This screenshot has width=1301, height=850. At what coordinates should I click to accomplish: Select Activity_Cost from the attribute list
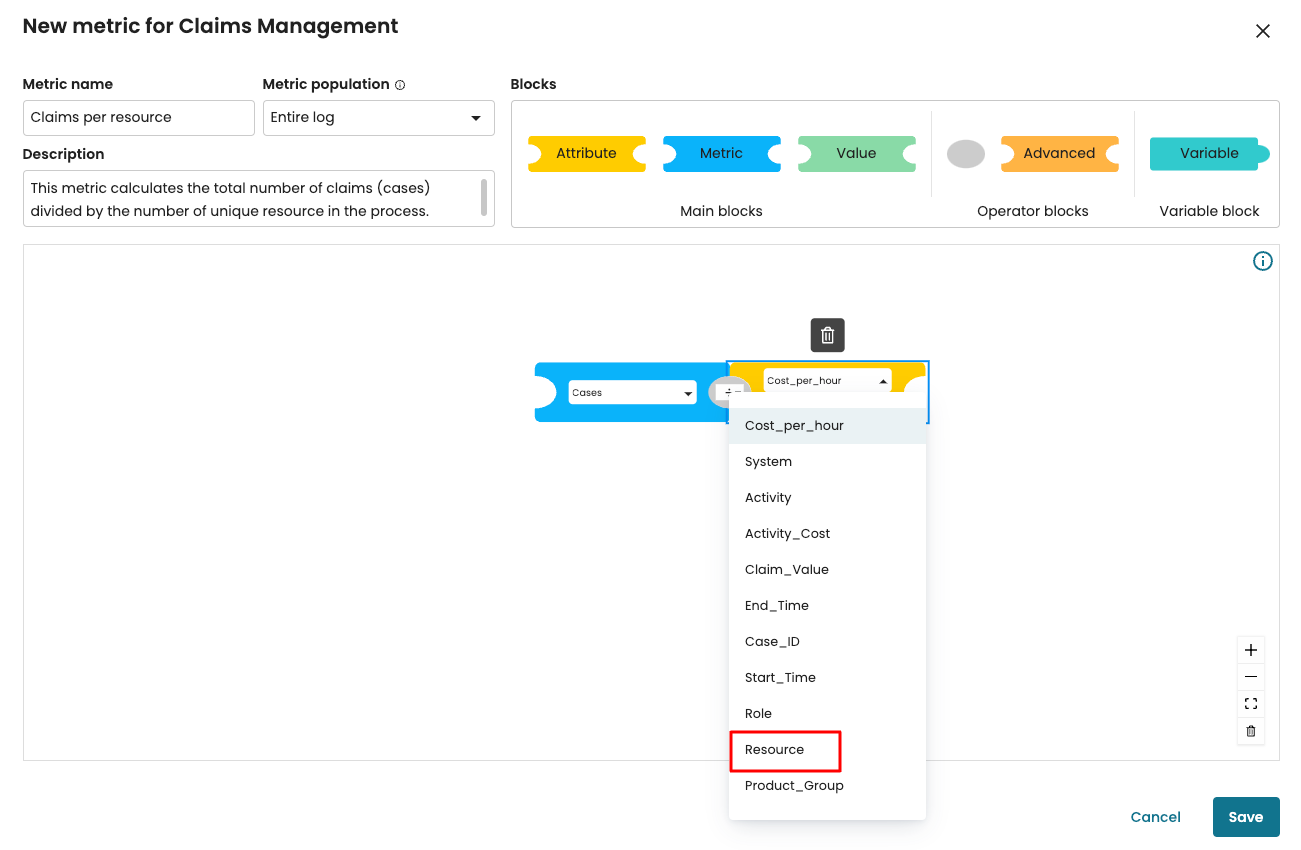787,534
